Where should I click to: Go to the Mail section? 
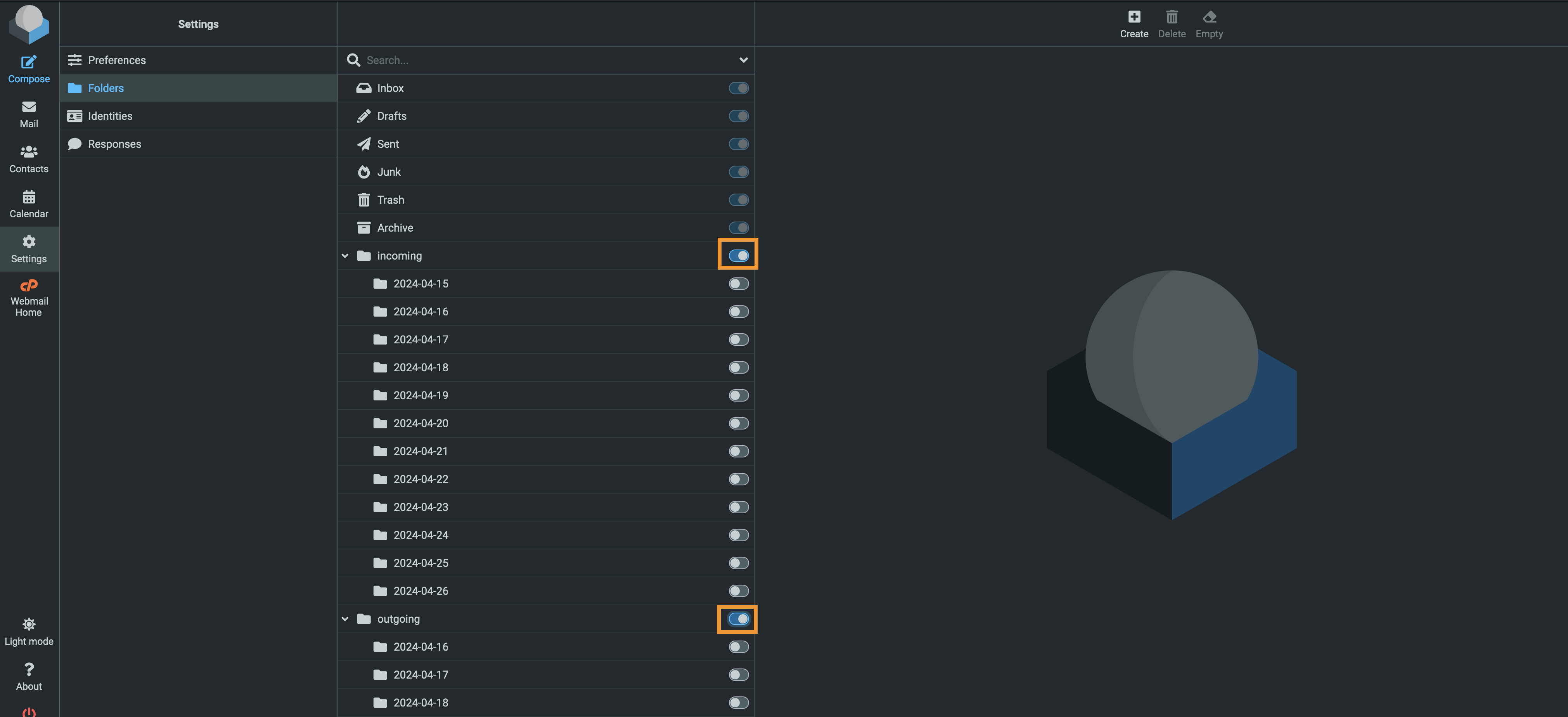tap(29, 114)
